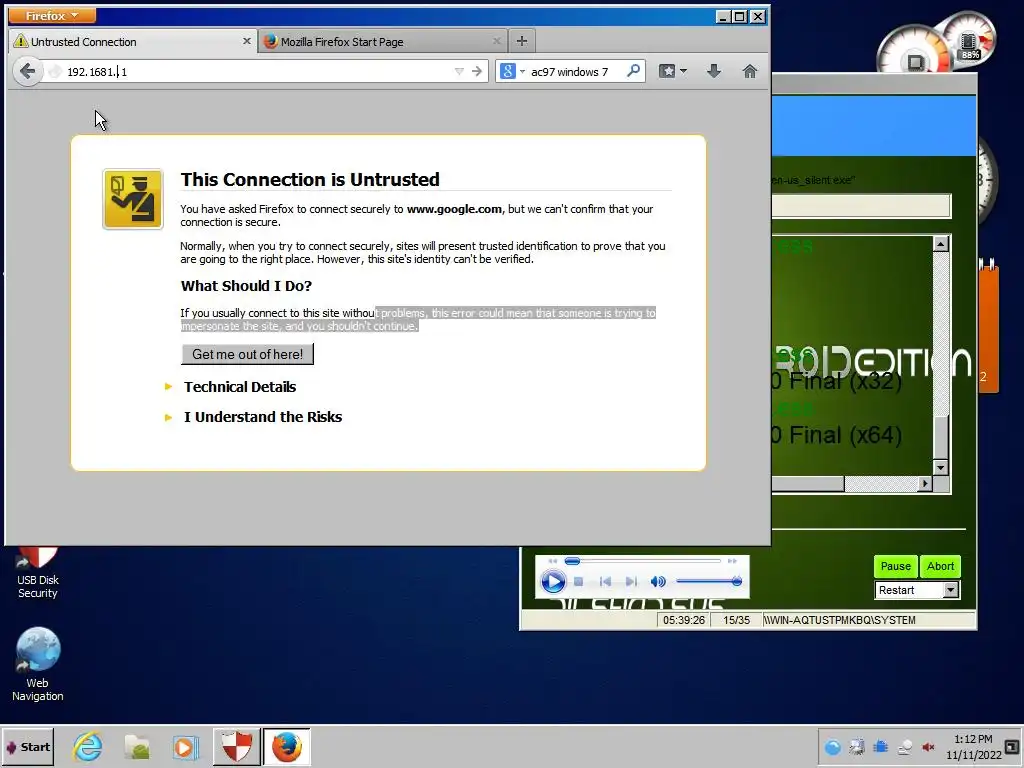
Task: Close the Mozilla Firefox Start Page tab
Action: 496,40
